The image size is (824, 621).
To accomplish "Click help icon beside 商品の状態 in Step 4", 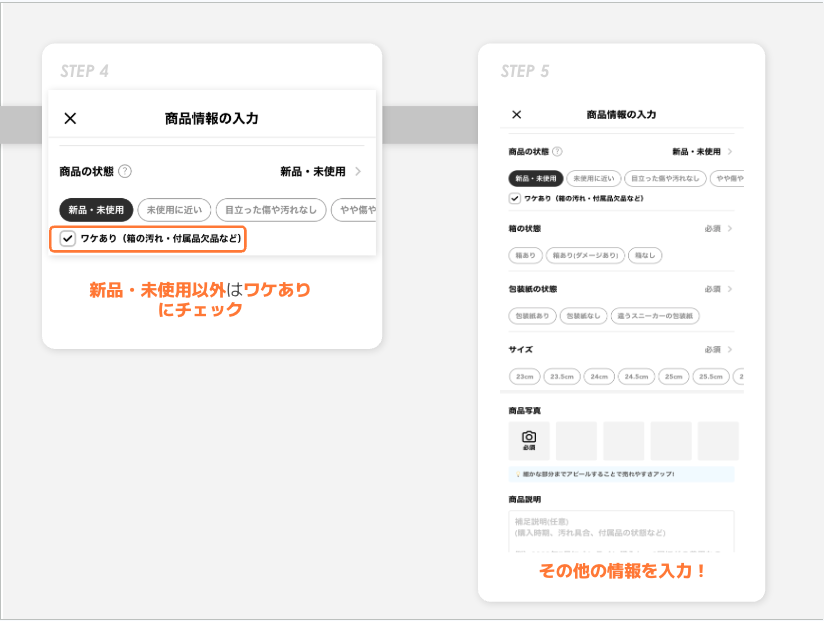I will (x=125, y=172).
